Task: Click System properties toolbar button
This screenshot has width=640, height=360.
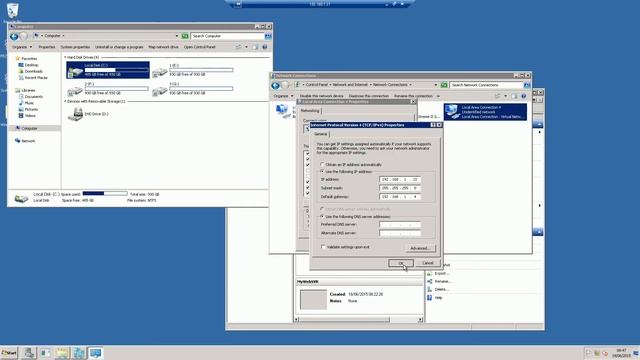Action: point(75,47)
